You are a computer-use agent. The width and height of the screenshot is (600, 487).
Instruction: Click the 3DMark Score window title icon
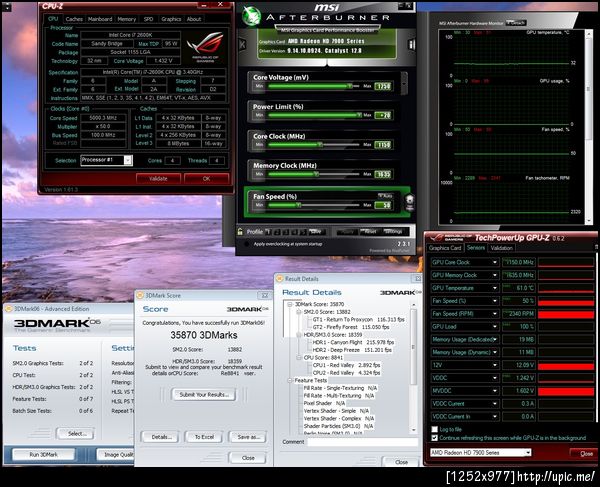coord(140,295)
